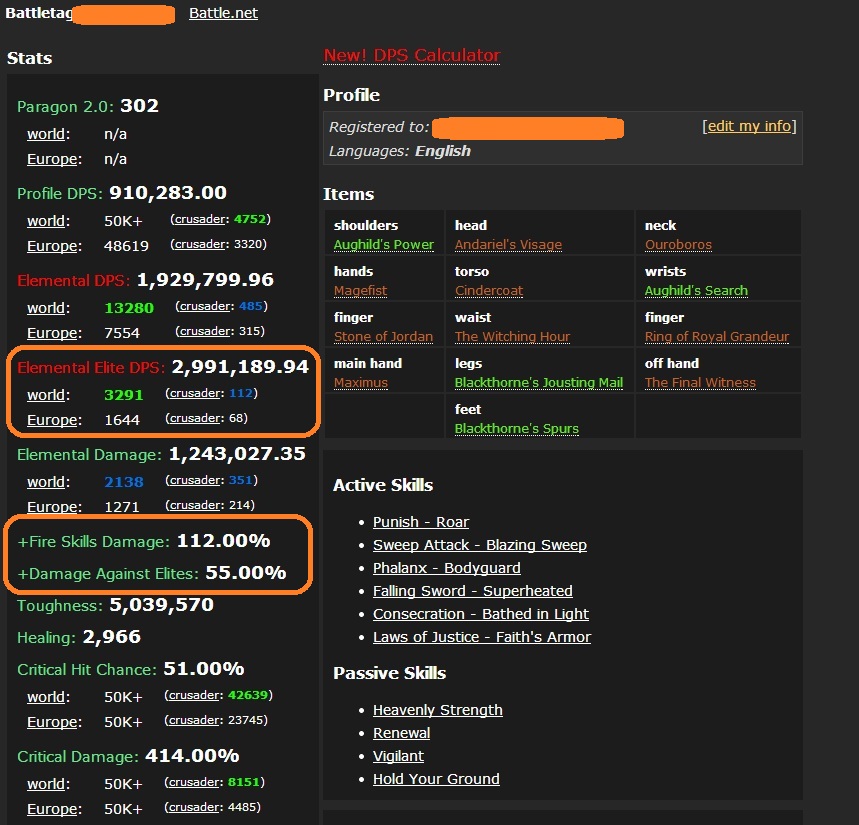The height and width of the screenshot is (825, 859).
Task: Click crusader link with rank 4752
Action: click(x=199, y=219)
